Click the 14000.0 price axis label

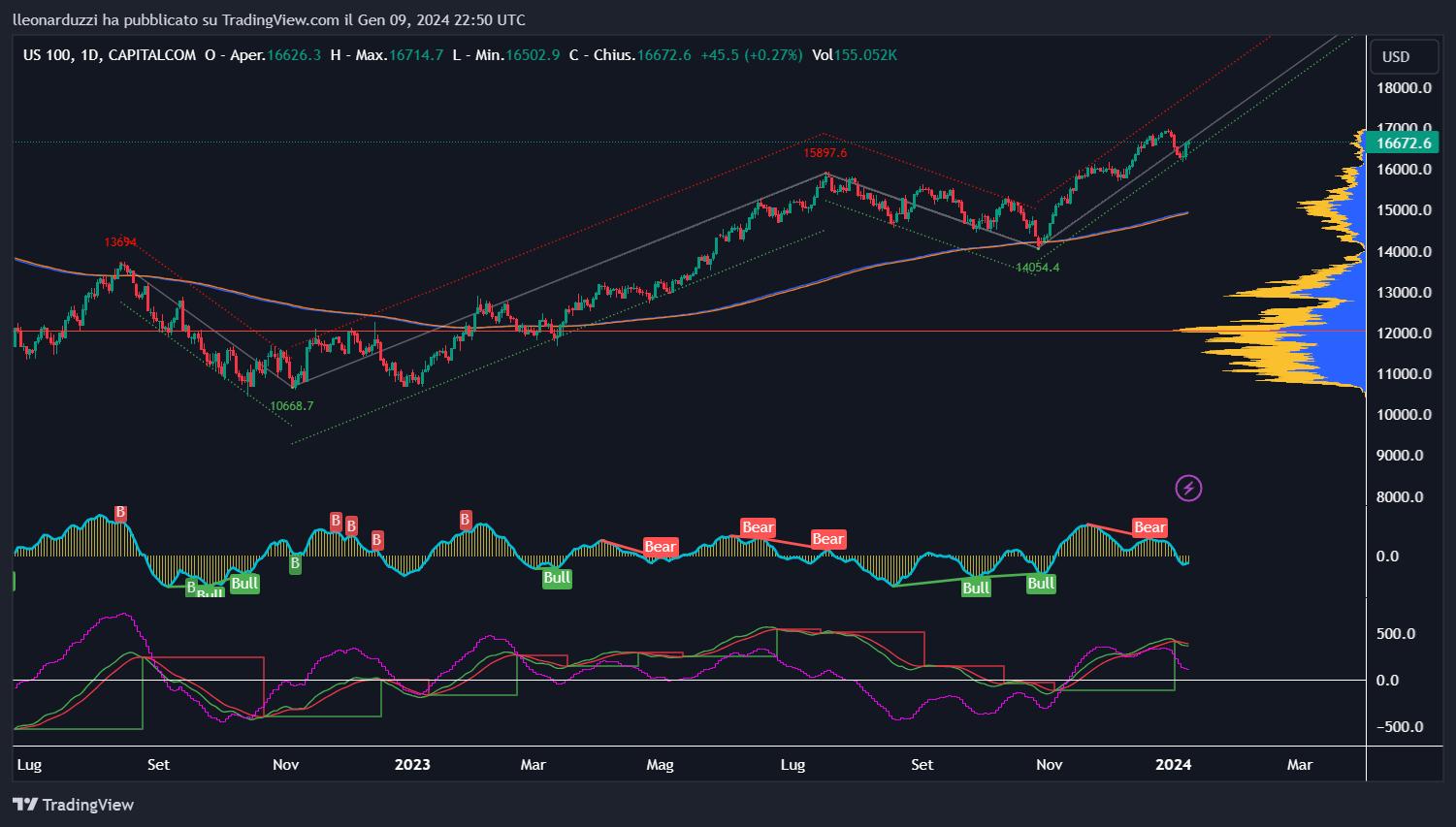1405,252
